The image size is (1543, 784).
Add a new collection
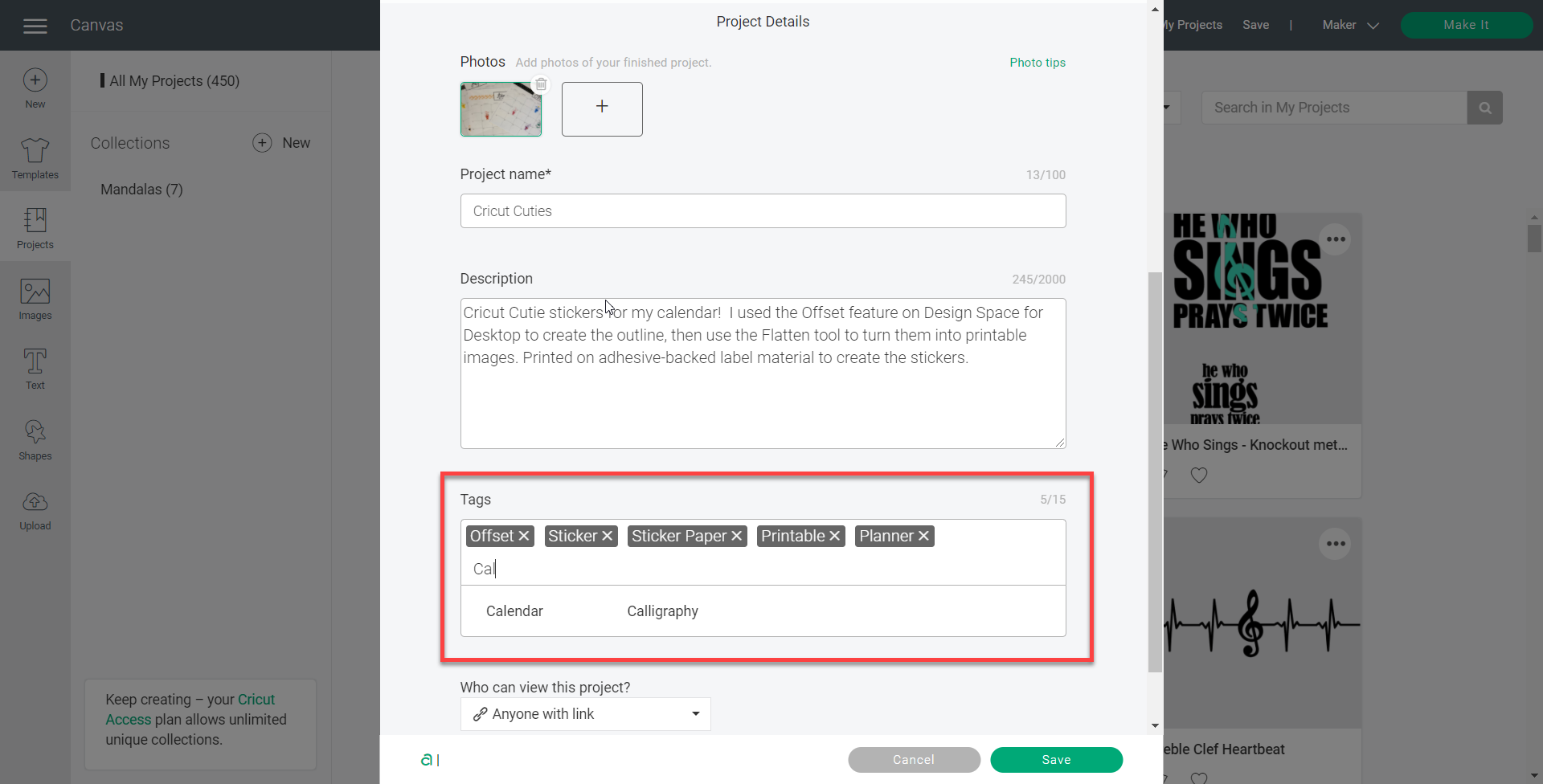pos(281,143)
